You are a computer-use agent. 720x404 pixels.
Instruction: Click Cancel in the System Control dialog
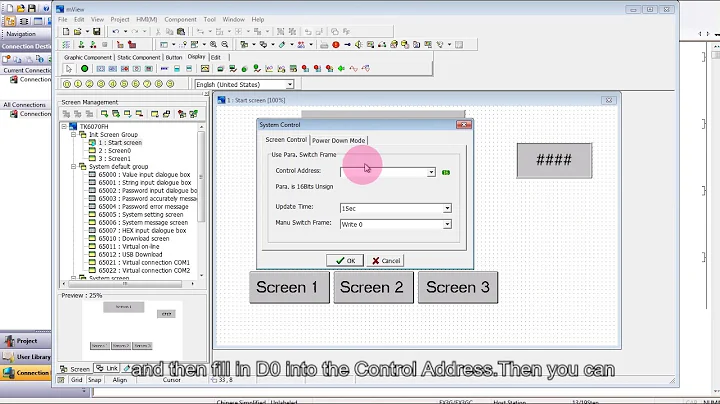click(x=385, y=260)
